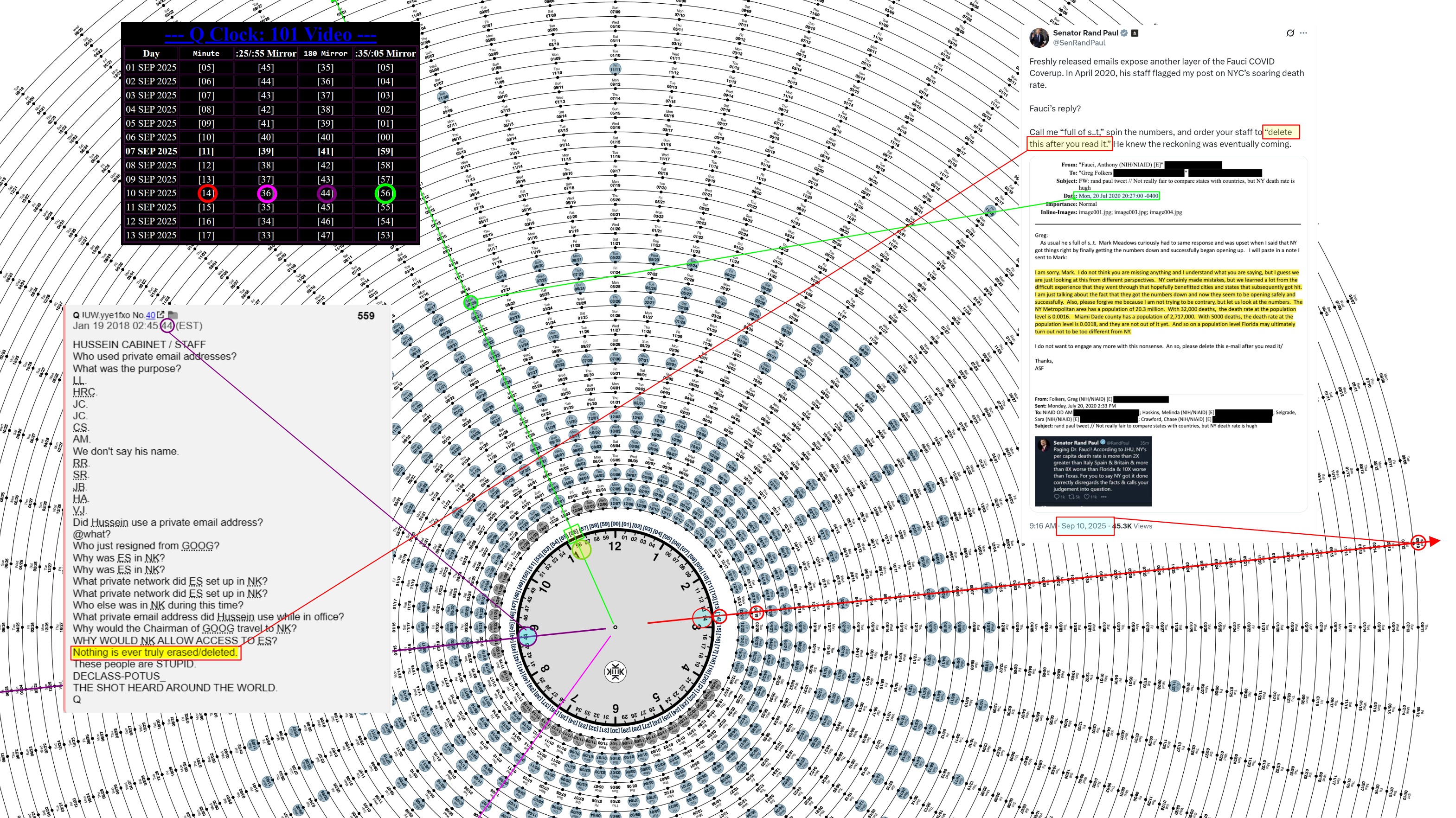The width and height of the screenshot is (1456, 818).
Task: Click the :35/:05 Mirror column header
Action: point(385,53)
